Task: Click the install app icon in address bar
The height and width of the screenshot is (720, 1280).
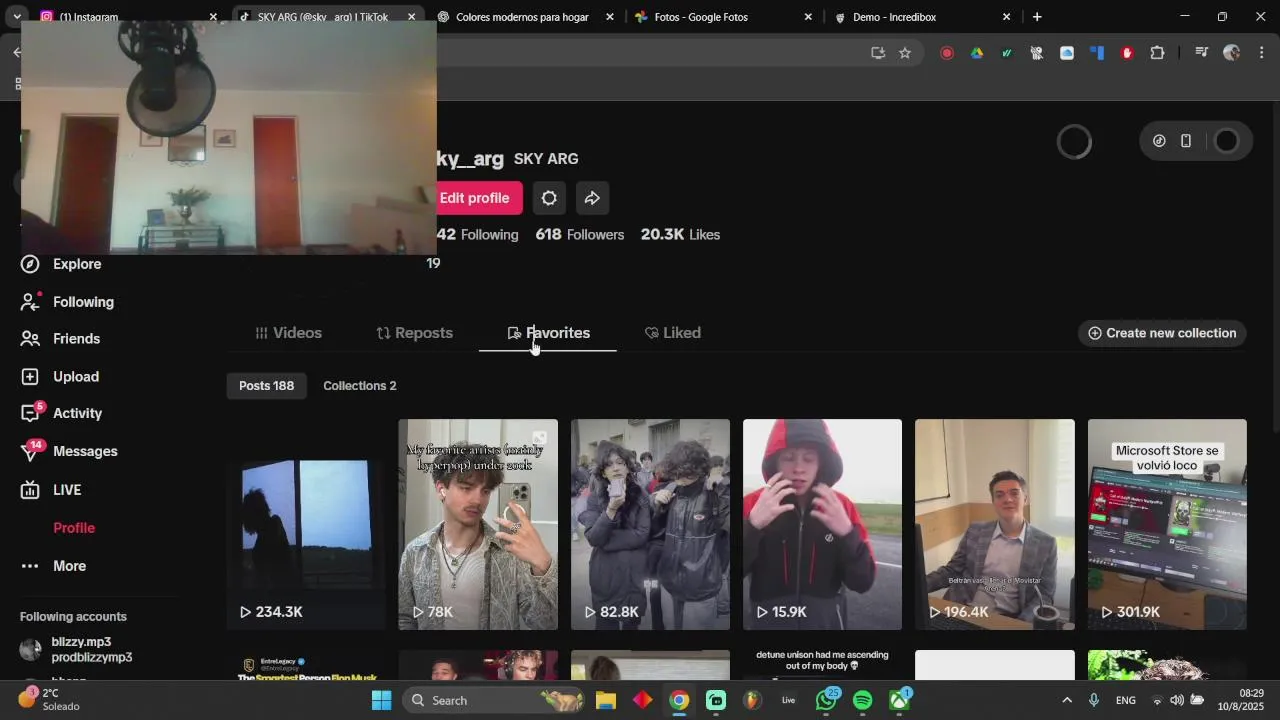Action: click(878, 53)
